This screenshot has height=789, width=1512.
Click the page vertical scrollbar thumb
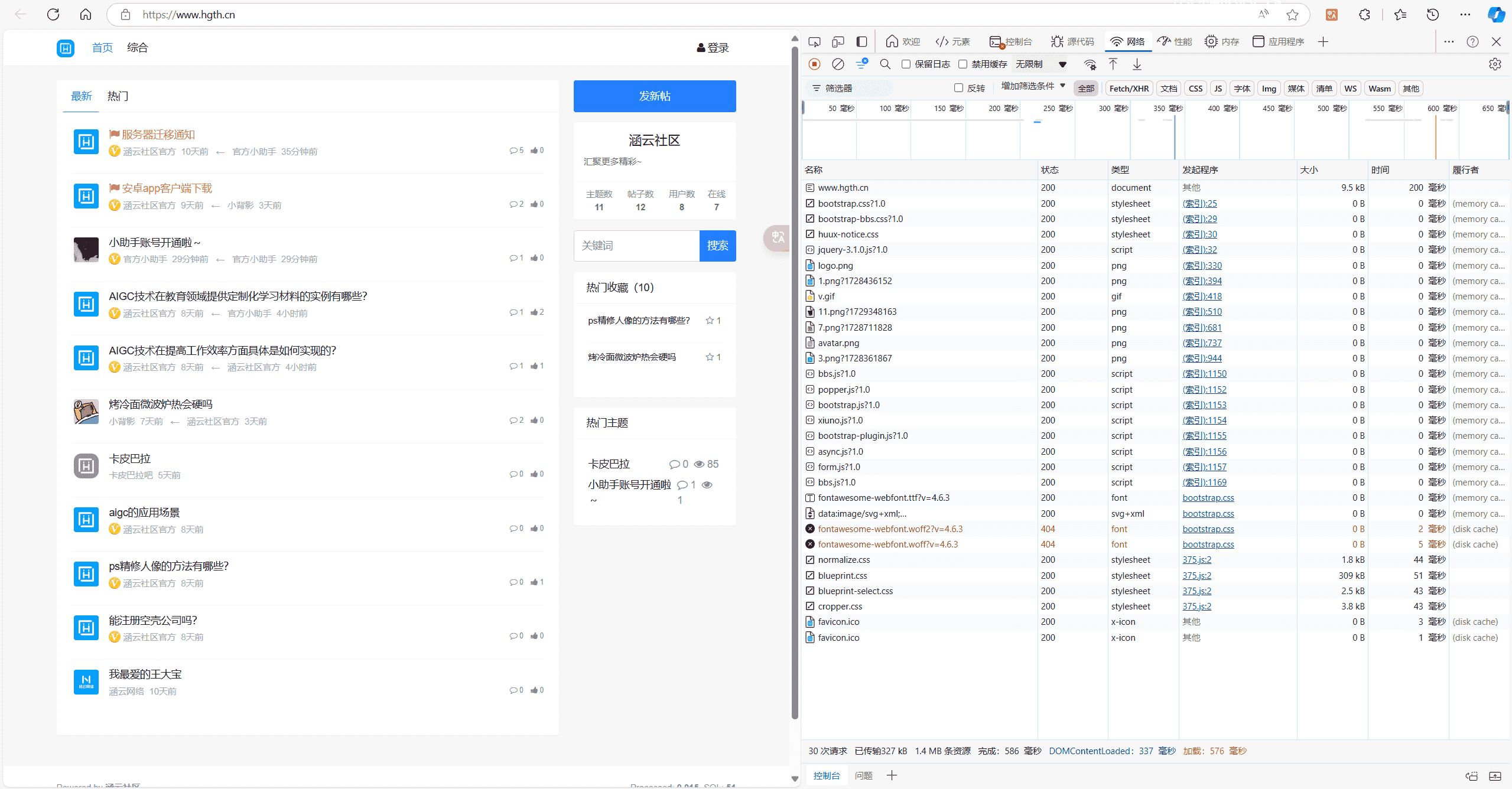pyautogui.click(x=794, y=383)
